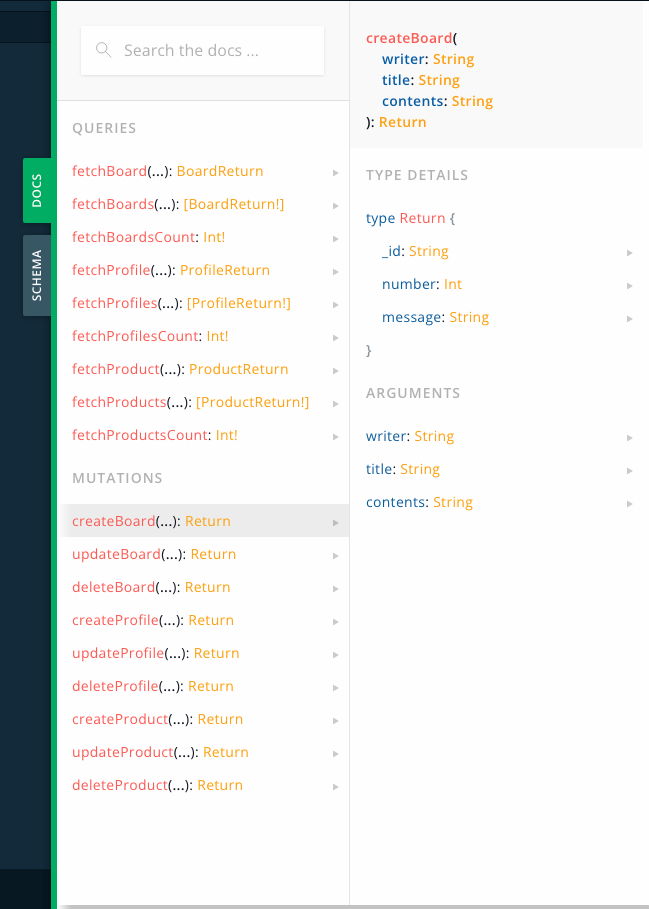Select the deleteBoard mutation text

click(x=114, y=587)
